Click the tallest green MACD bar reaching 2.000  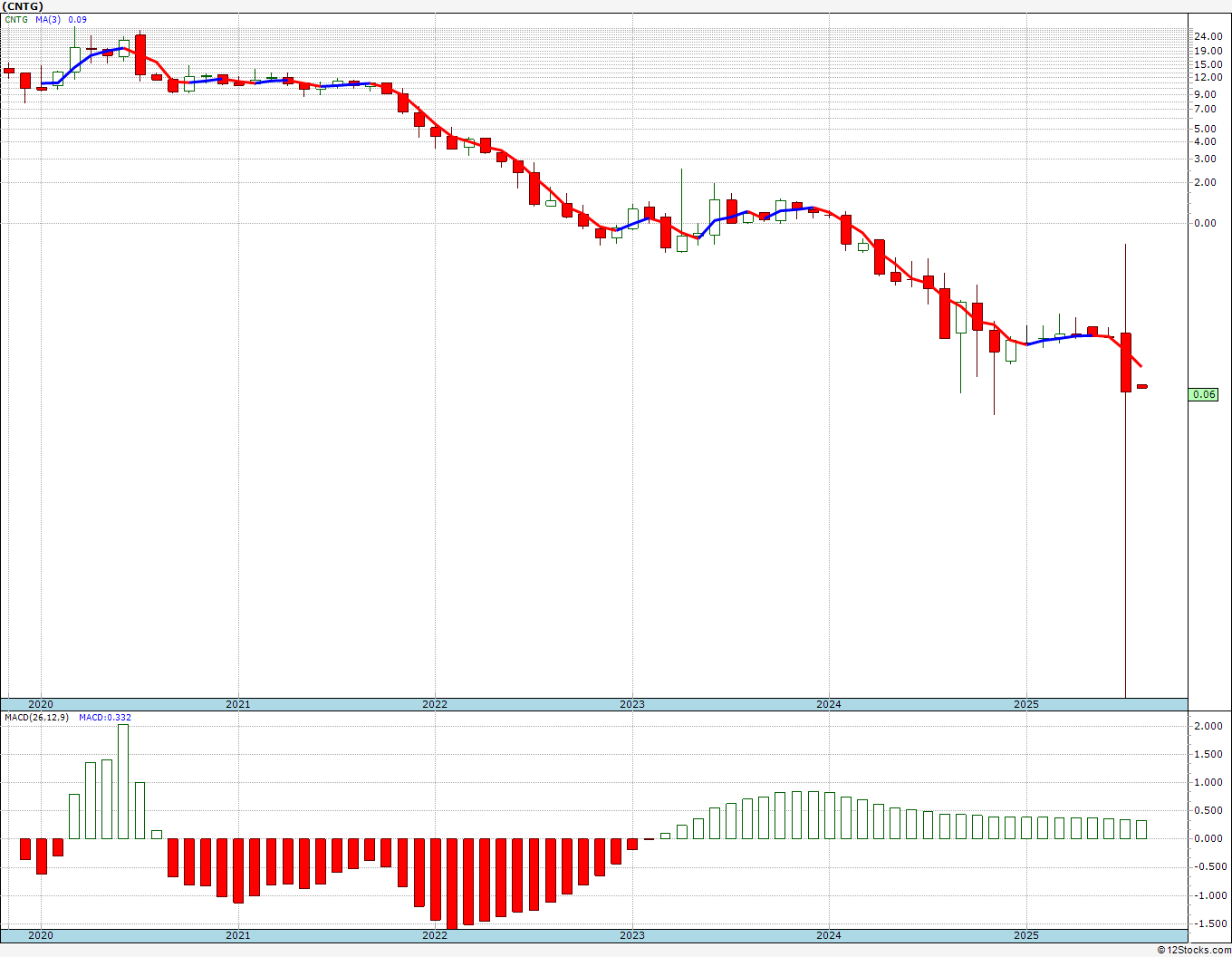point(123,781)
